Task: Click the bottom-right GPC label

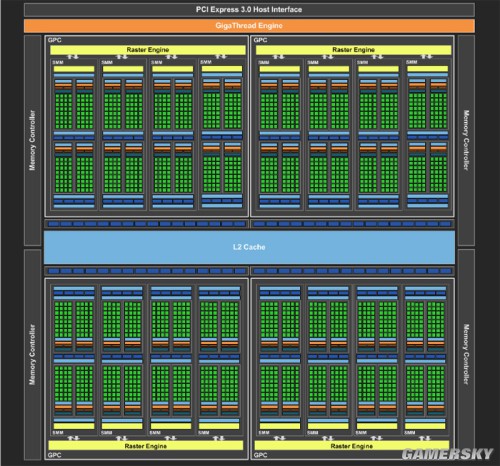Action: coord(260,455)
